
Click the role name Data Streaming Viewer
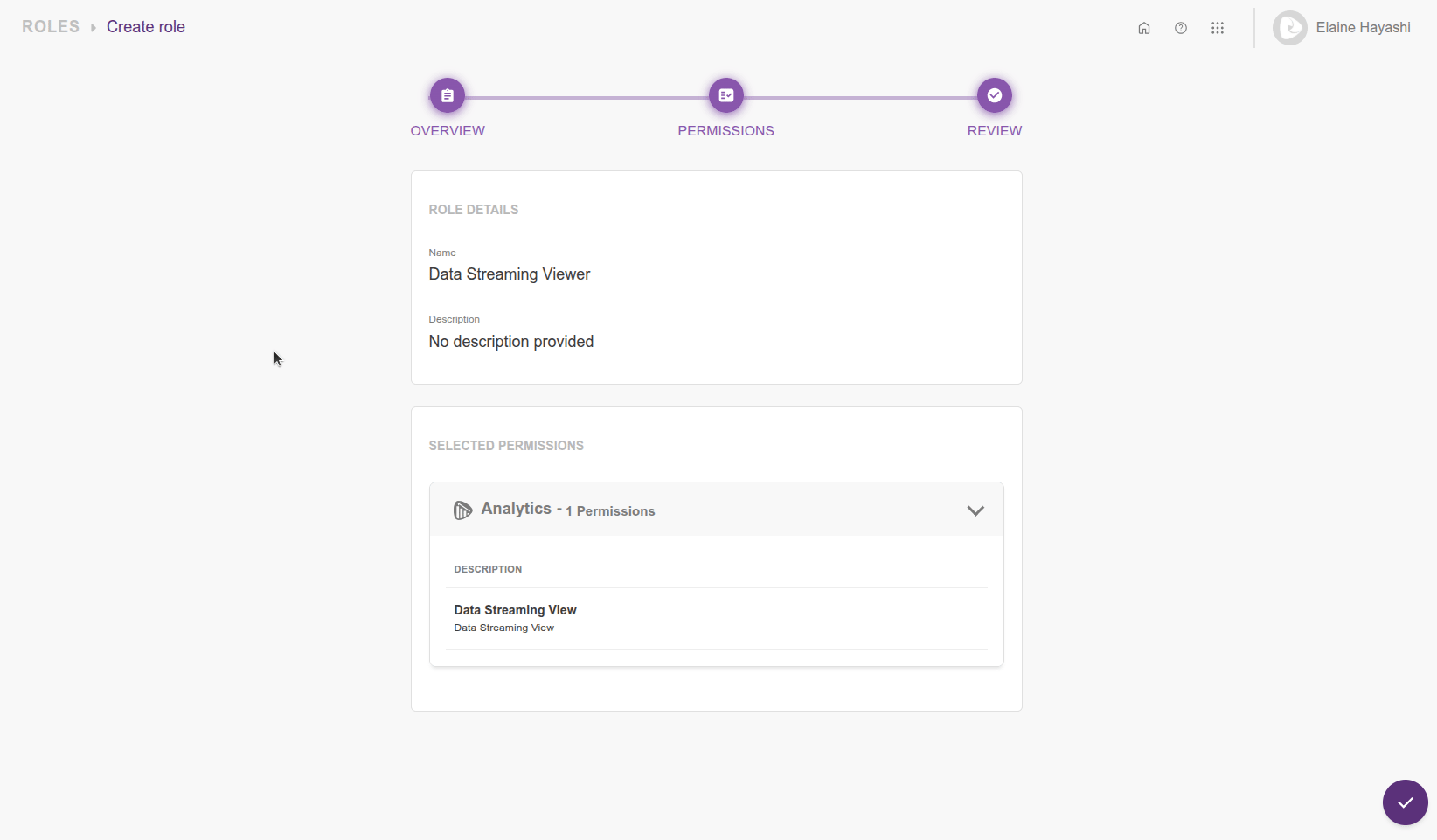point(509,274)
